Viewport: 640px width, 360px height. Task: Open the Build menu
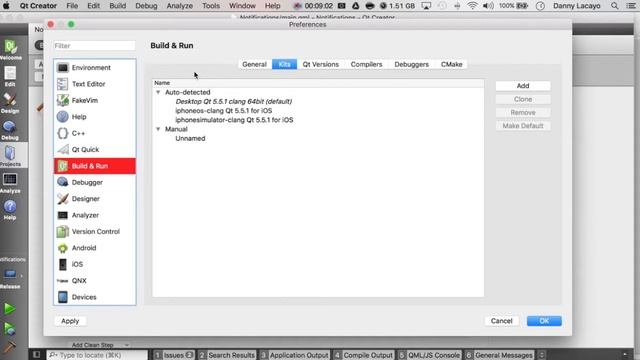(118, 6)
